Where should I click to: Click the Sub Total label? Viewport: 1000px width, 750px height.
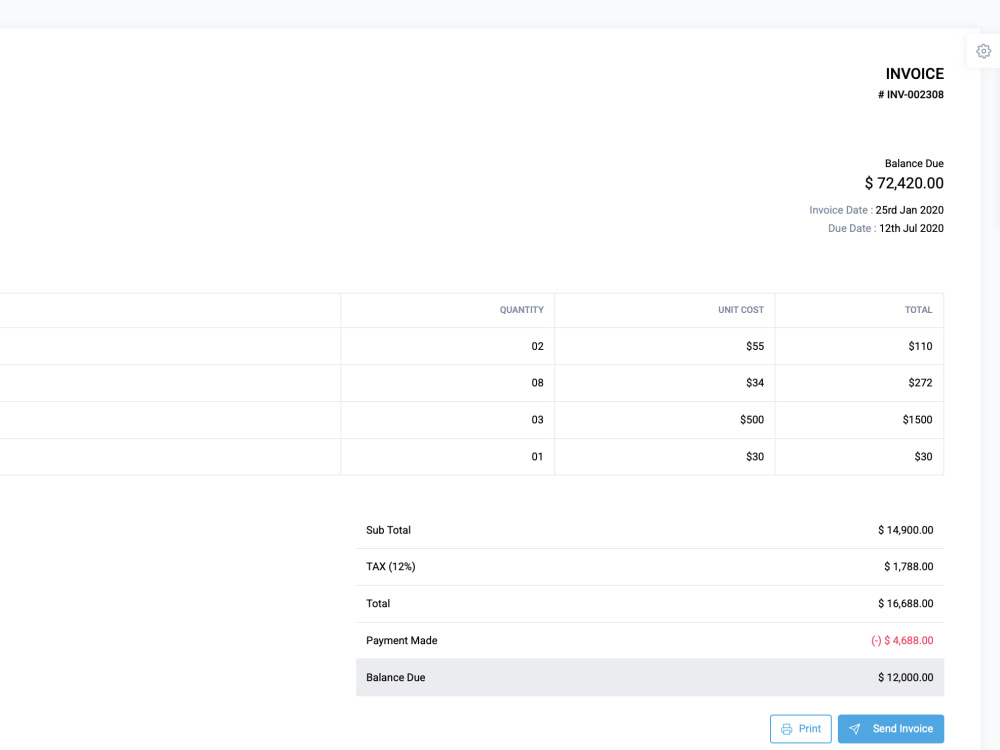pyautogui.click(x=388, y=531)
